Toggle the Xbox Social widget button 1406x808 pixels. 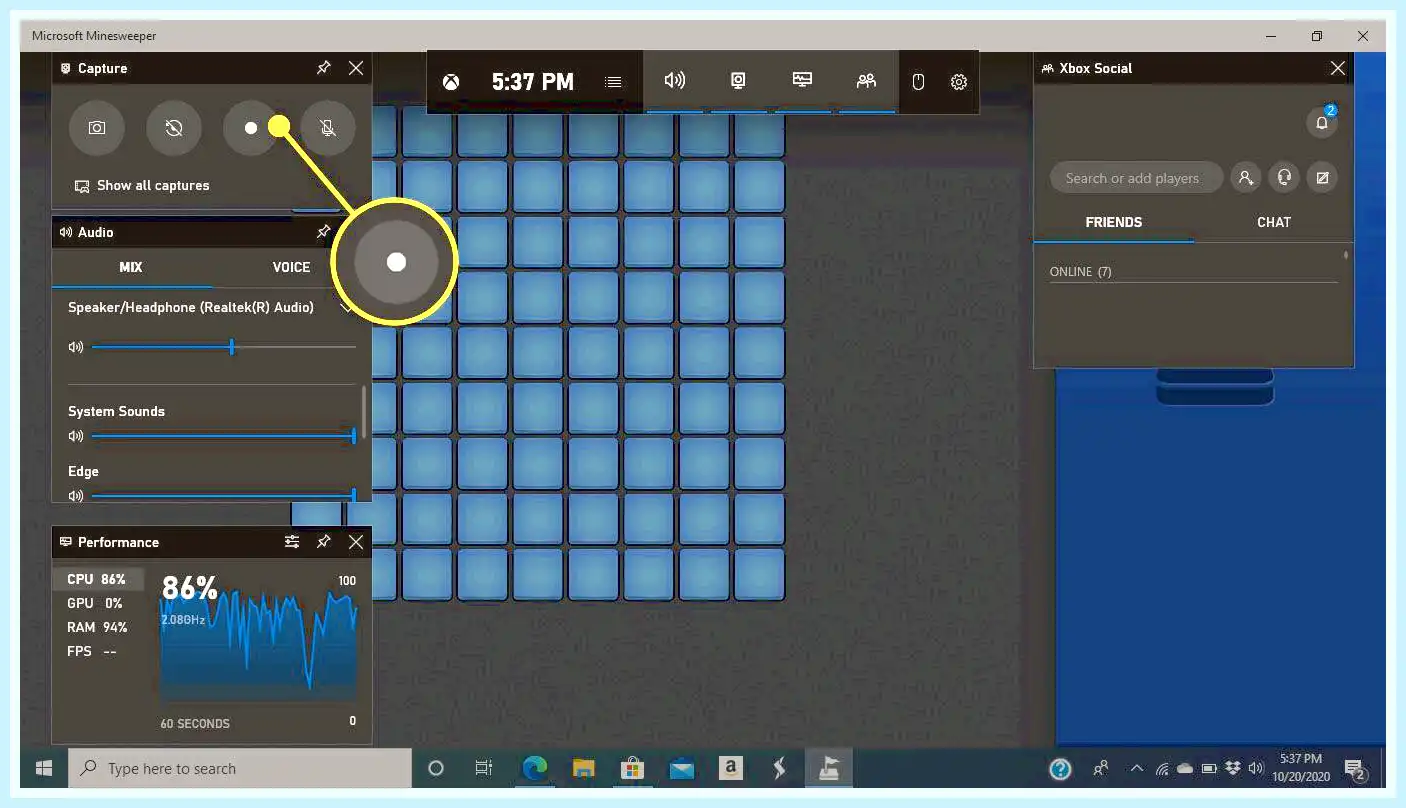[x=866, y=81]
